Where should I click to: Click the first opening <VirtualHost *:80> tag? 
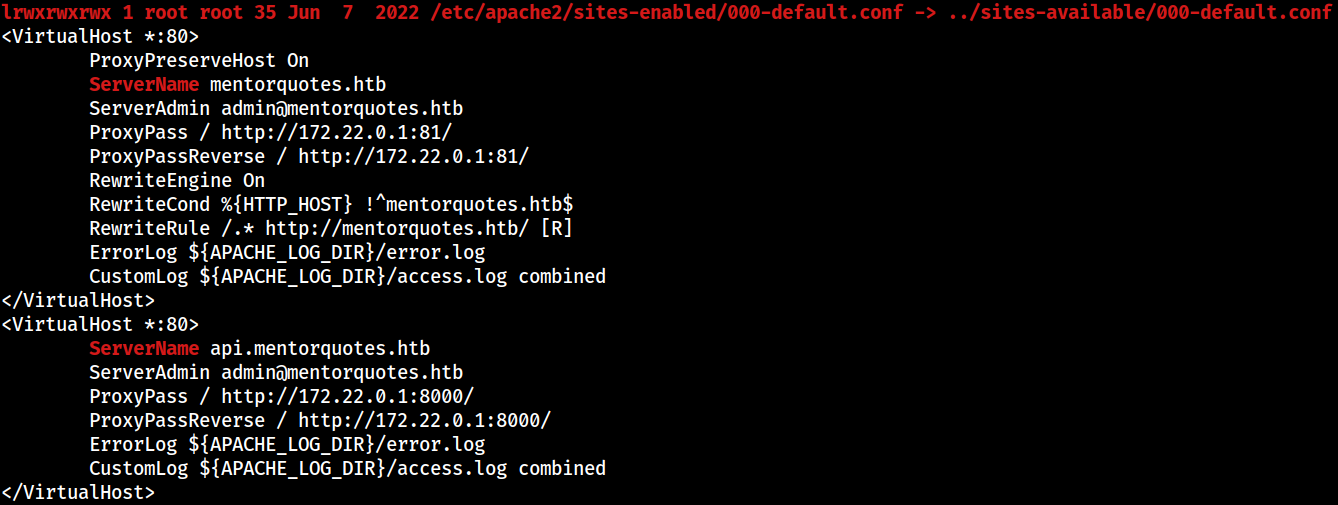pyautogui.click(x=100, y=36)
